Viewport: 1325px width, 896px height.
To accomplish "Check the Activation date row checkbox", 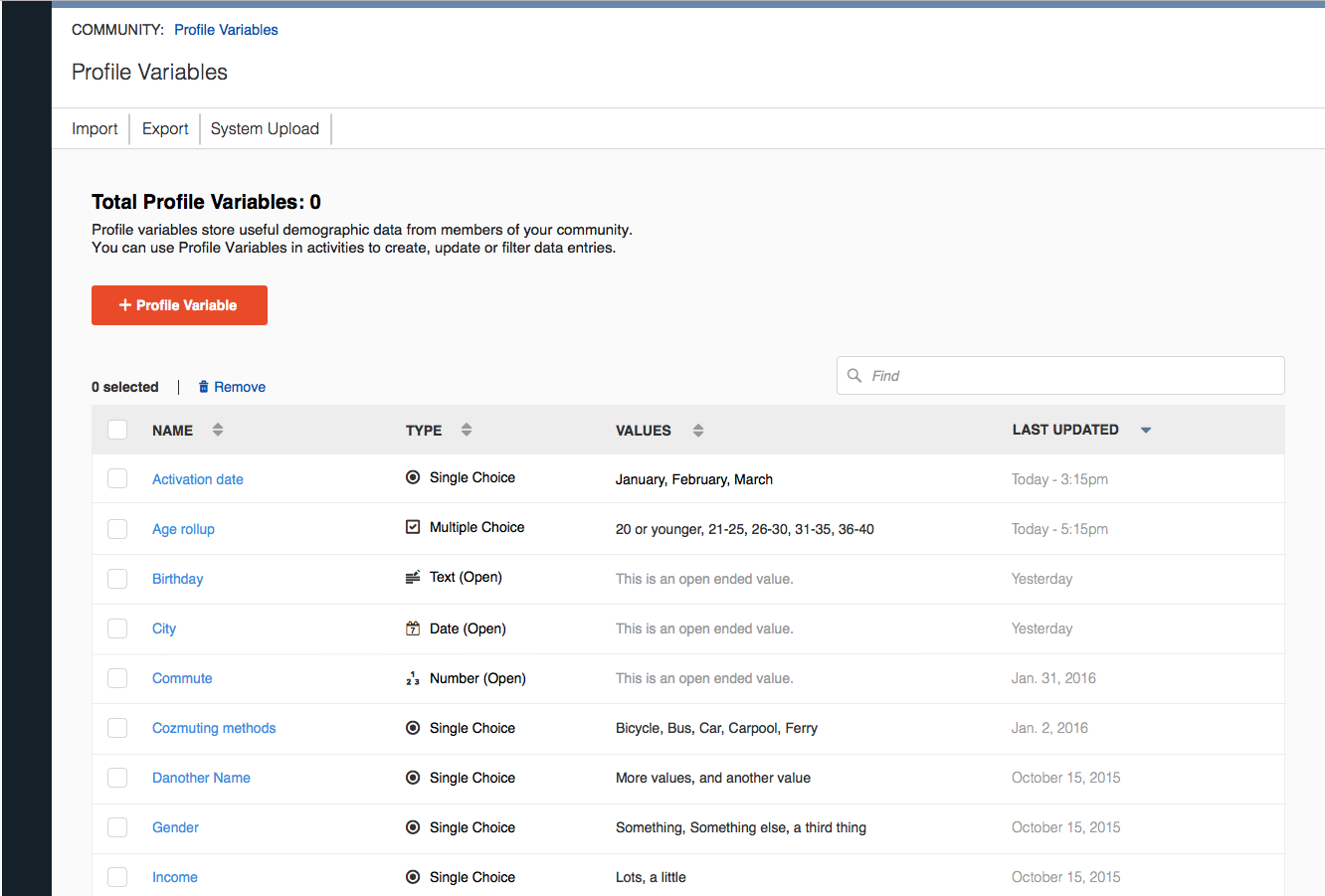I will (x=117, y=478).
